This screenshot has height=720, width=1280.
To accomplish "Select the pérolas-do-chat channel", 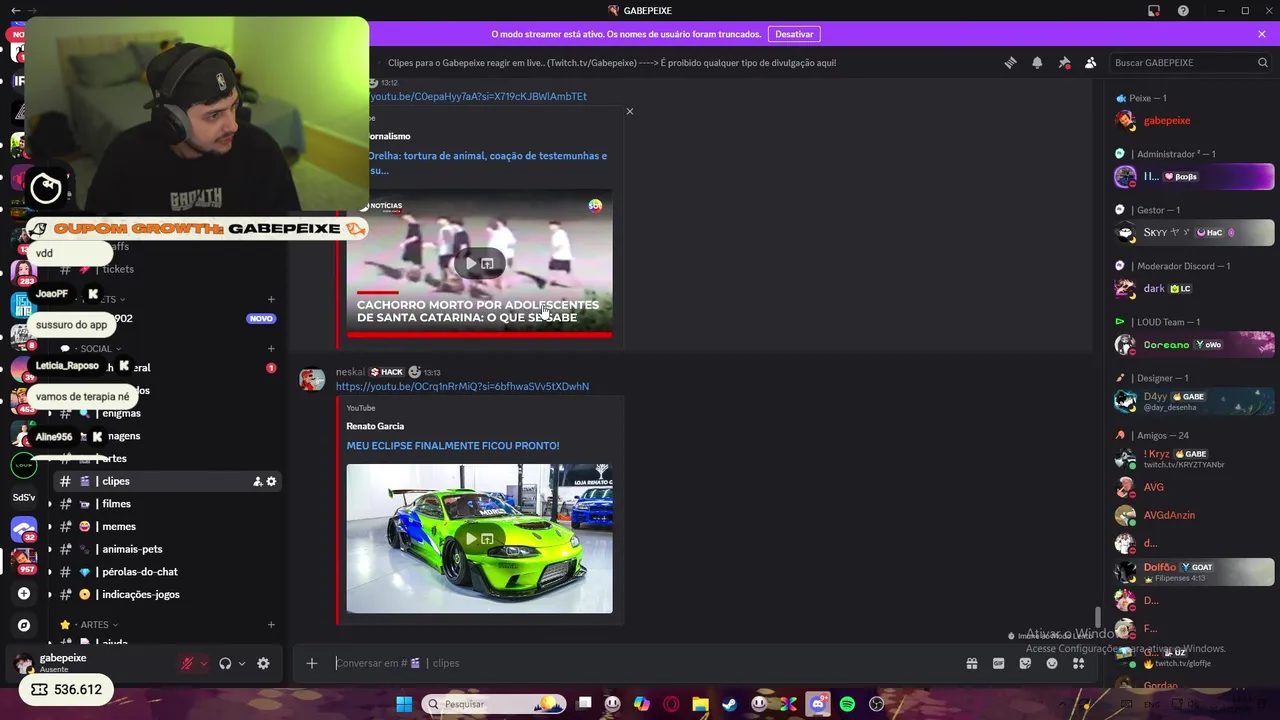I will tap(166, 572).
